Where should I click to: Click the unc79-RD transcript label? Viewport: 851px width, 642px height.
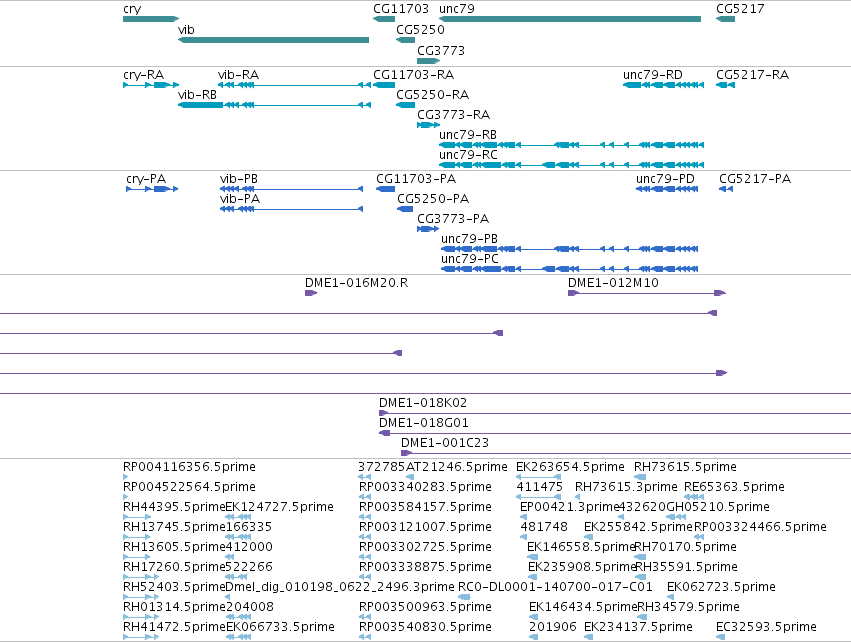[x=652, y=75]
